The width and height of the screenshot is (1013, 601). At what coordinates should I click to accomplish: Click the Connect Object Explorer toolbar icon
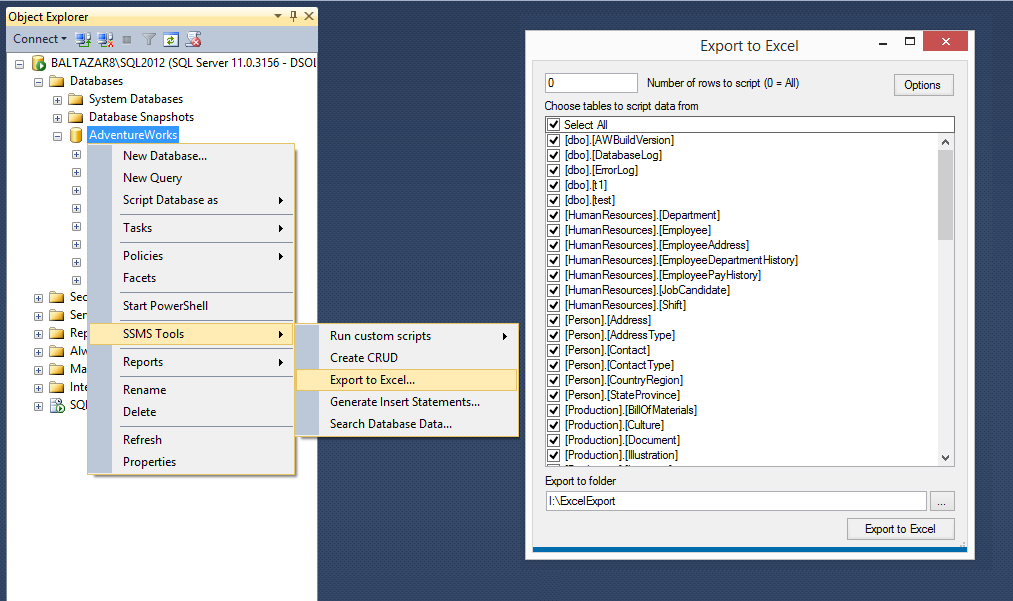click(83, 39)
